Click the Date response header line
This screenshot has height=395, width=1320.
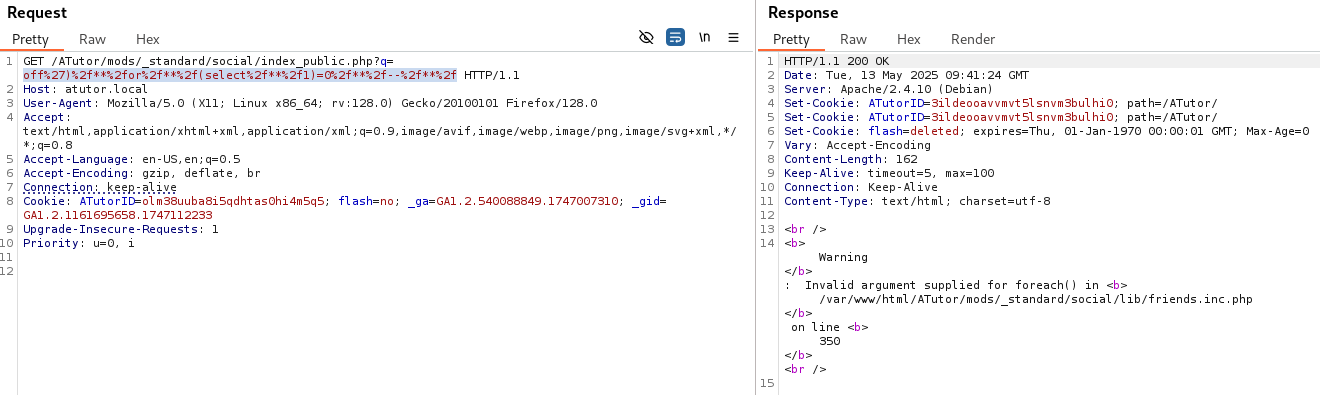pos(906,75)
